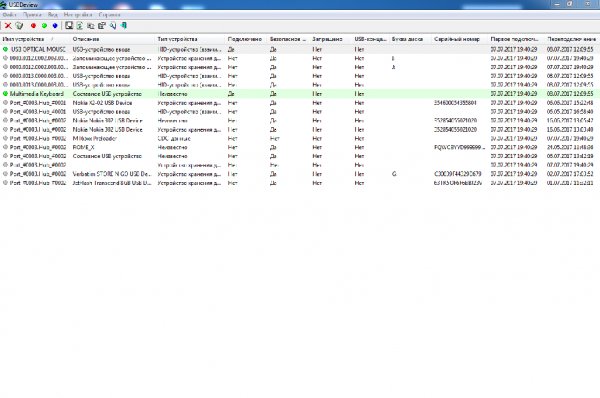This screenshot has width=600, height=398.
Task: Sort by the Тип устройства column header
Action: coord(190,39)
